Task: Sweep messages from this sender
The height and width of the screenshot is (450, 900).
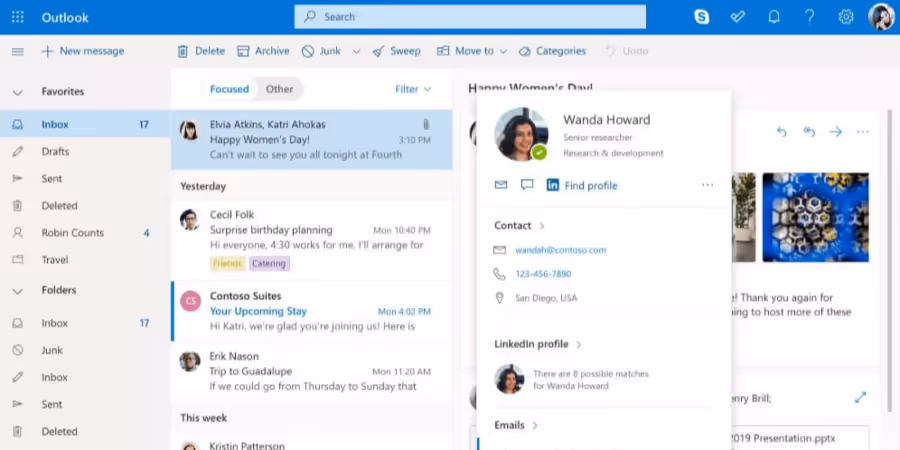Action: click(396, 51)
